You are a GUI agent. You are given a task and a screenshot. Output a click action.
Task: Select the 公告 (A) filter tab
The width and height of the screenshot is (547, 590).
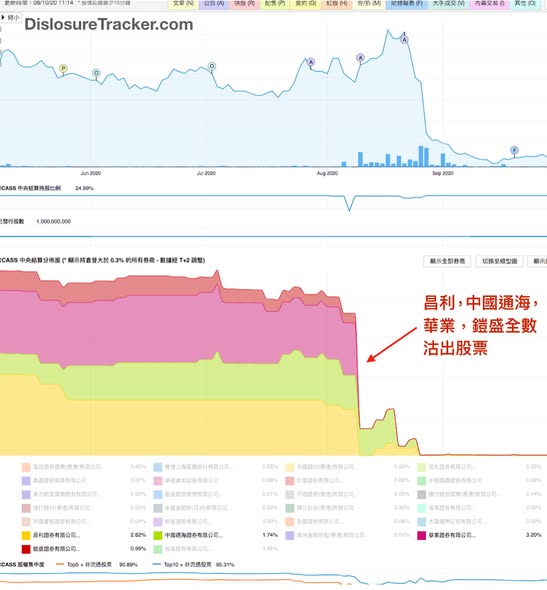[214, 4]
